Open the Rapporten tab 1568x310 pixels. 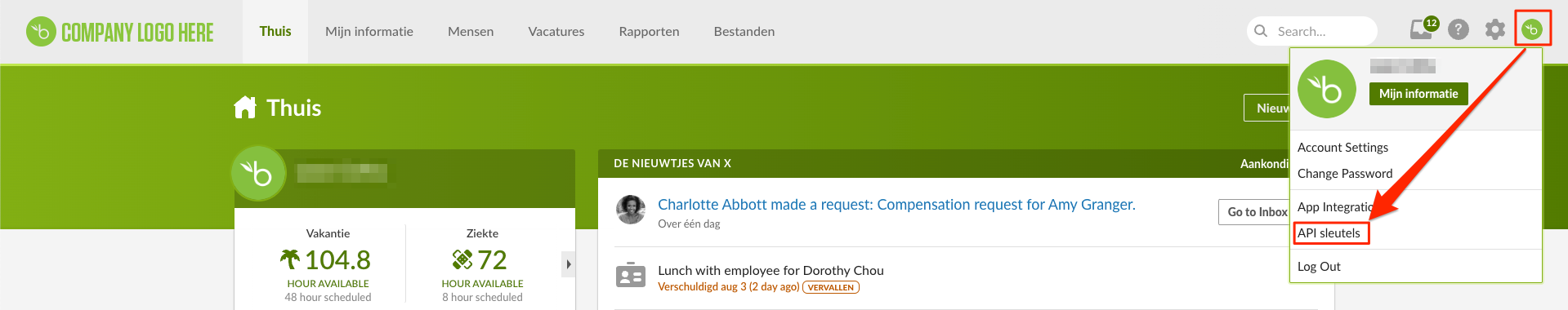coord(649,32)
